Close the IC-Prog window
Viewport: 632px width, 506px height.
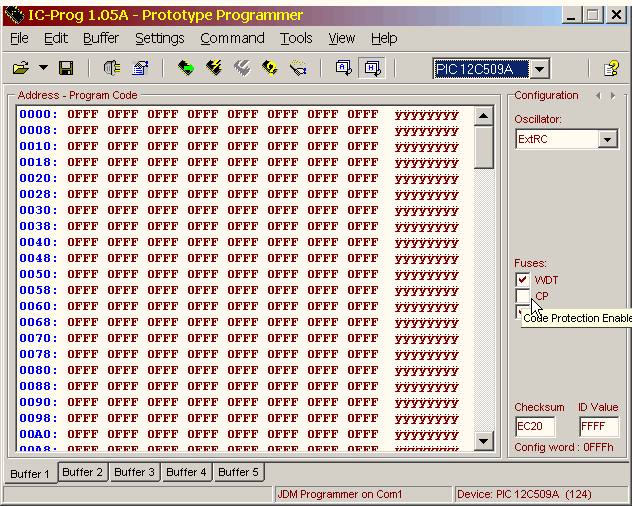[x=616, y=15]
